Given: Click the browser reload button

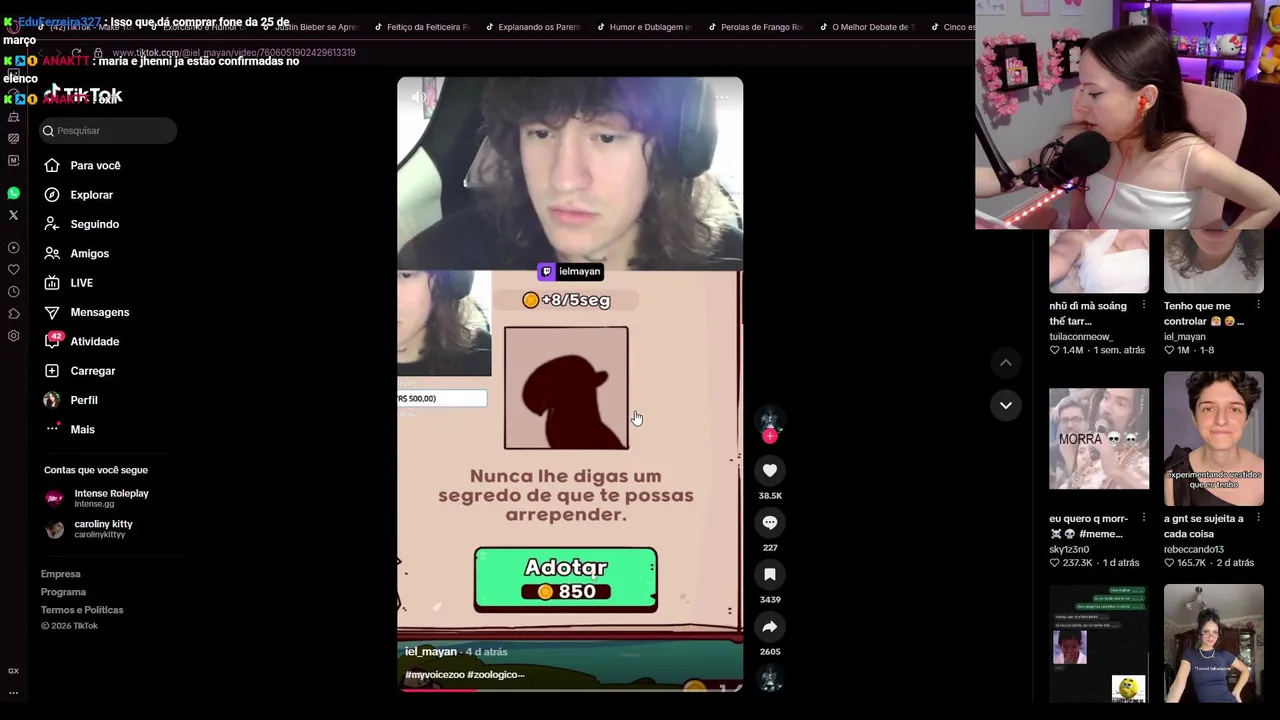Looking at the screenshot, I should pos(76,52).
